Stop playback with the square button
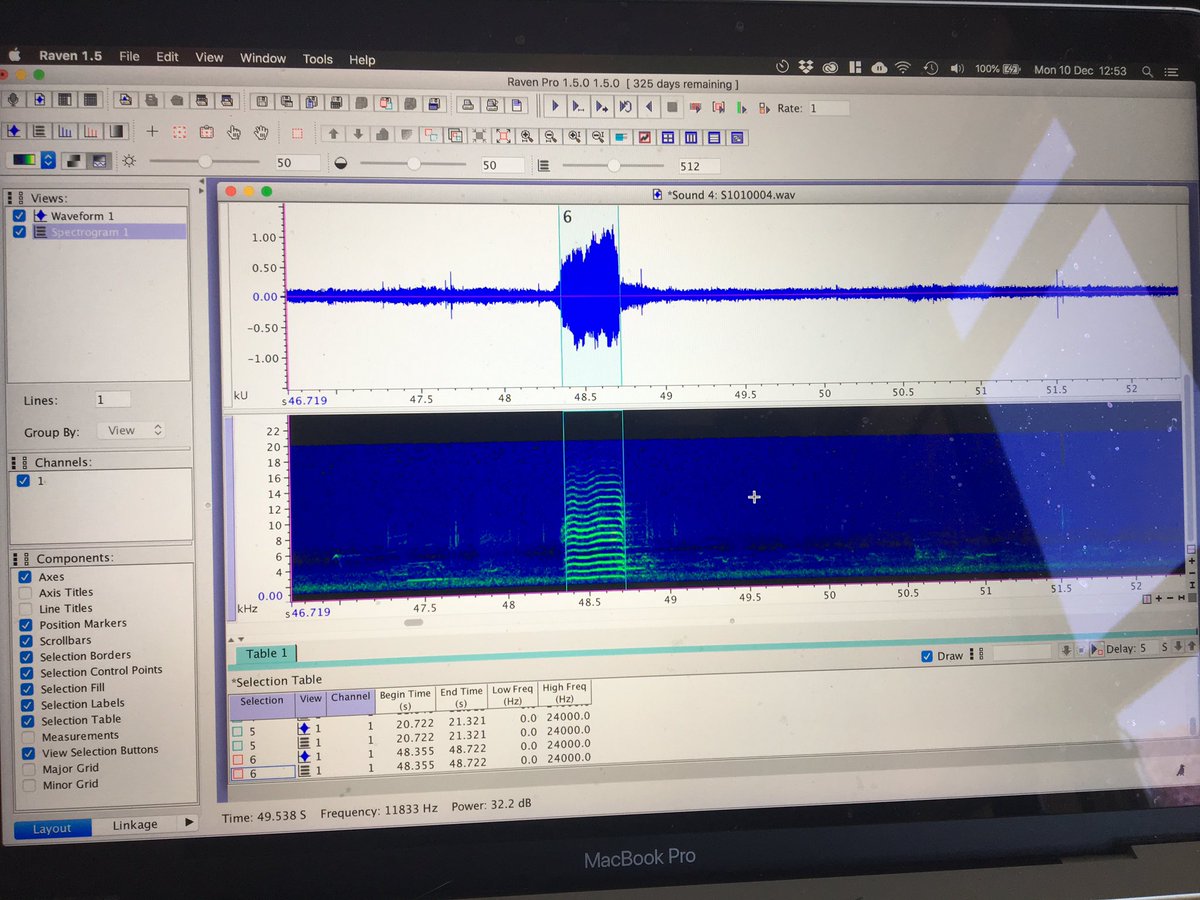 (672, 107)
